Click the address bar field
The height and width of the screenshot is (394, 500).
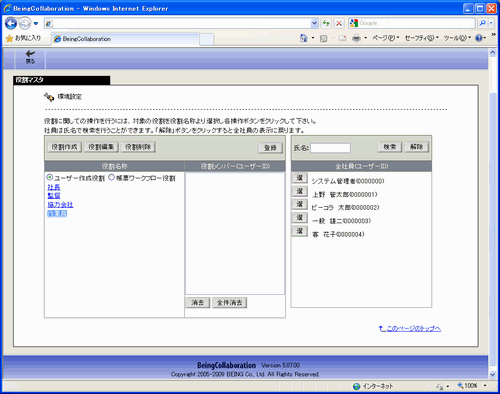pyautogui.click(x=181, y=23)
